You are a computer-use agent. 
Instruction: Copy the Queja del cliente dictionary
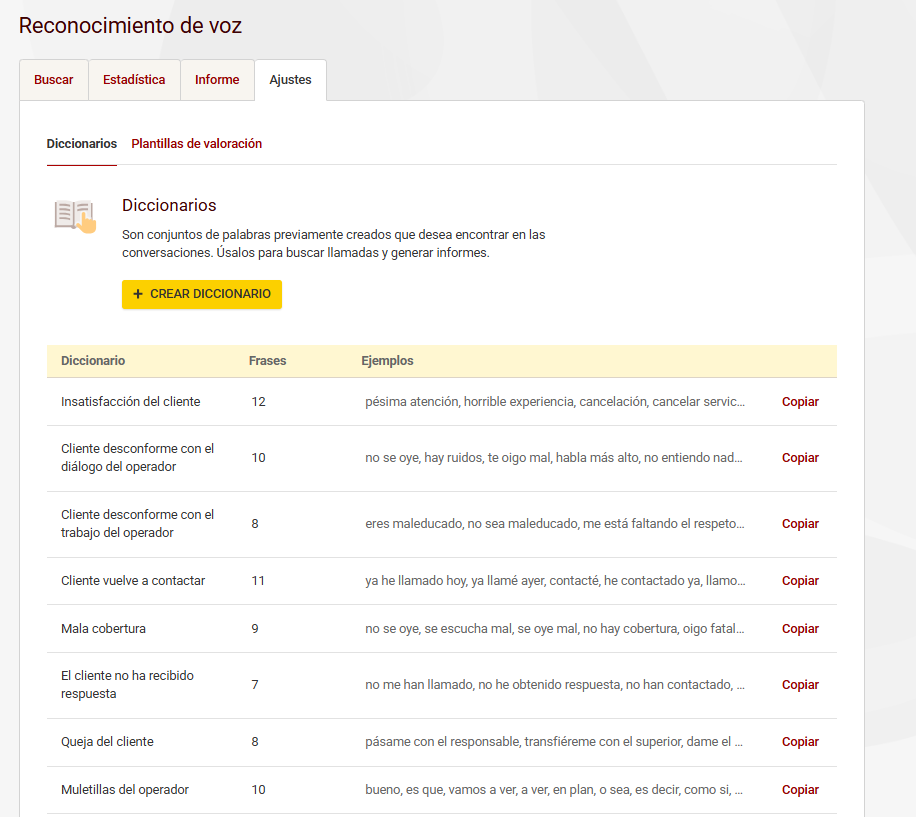(x=800, y=742)
